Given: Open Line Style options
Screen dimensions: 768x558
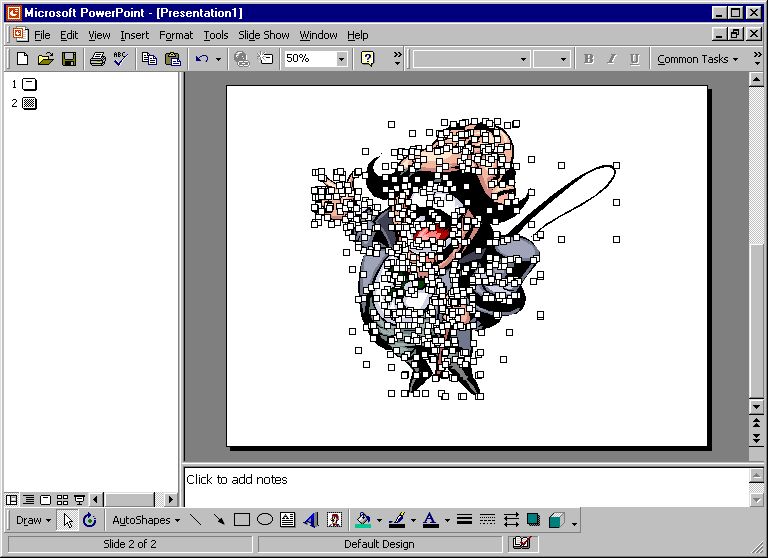Looking at the screenshot, I should pos(464,520).
